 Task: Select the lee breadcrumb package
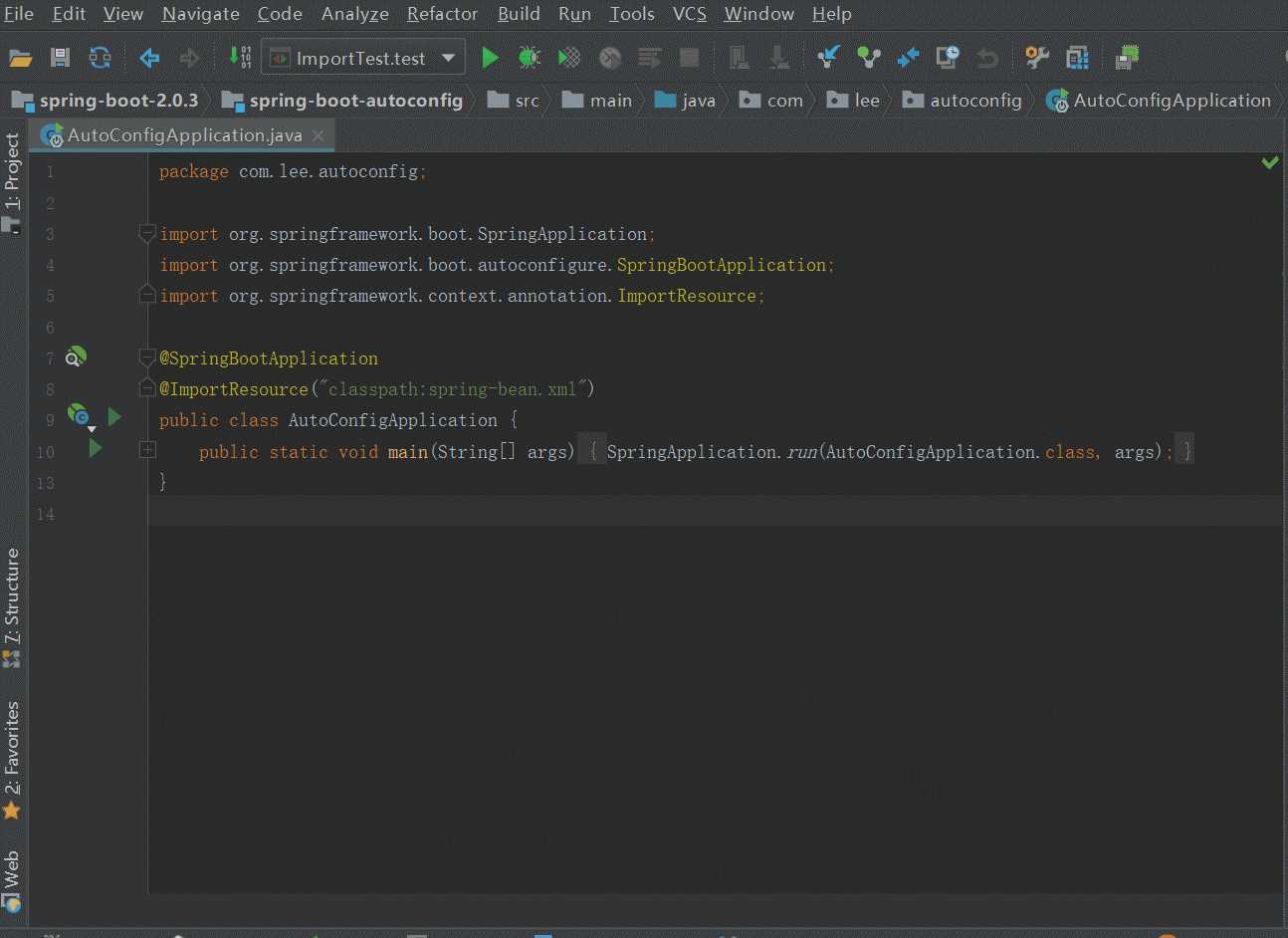click(854, 100)
